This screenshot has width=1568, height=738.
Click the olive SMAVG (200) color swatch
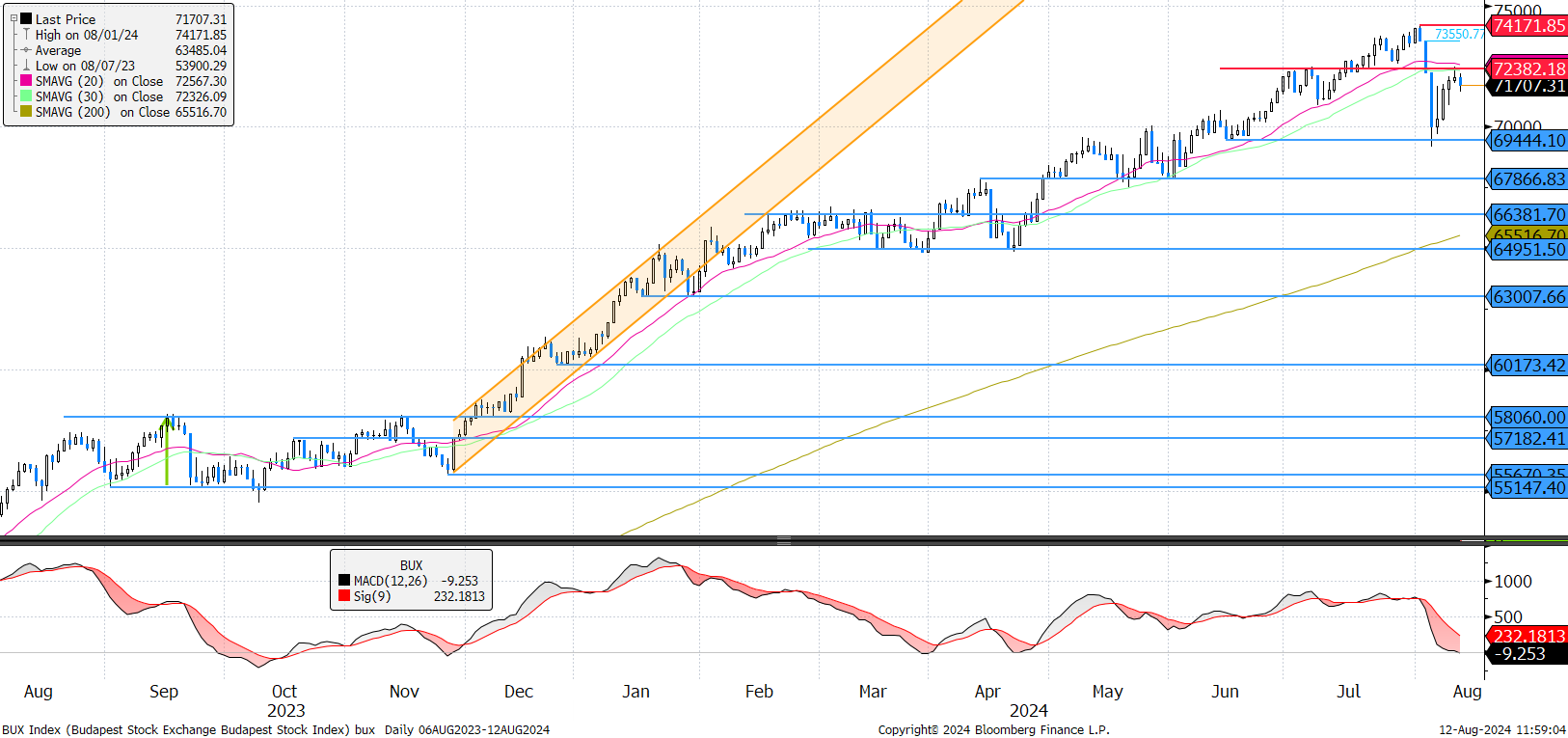click(x=27, y=112)
